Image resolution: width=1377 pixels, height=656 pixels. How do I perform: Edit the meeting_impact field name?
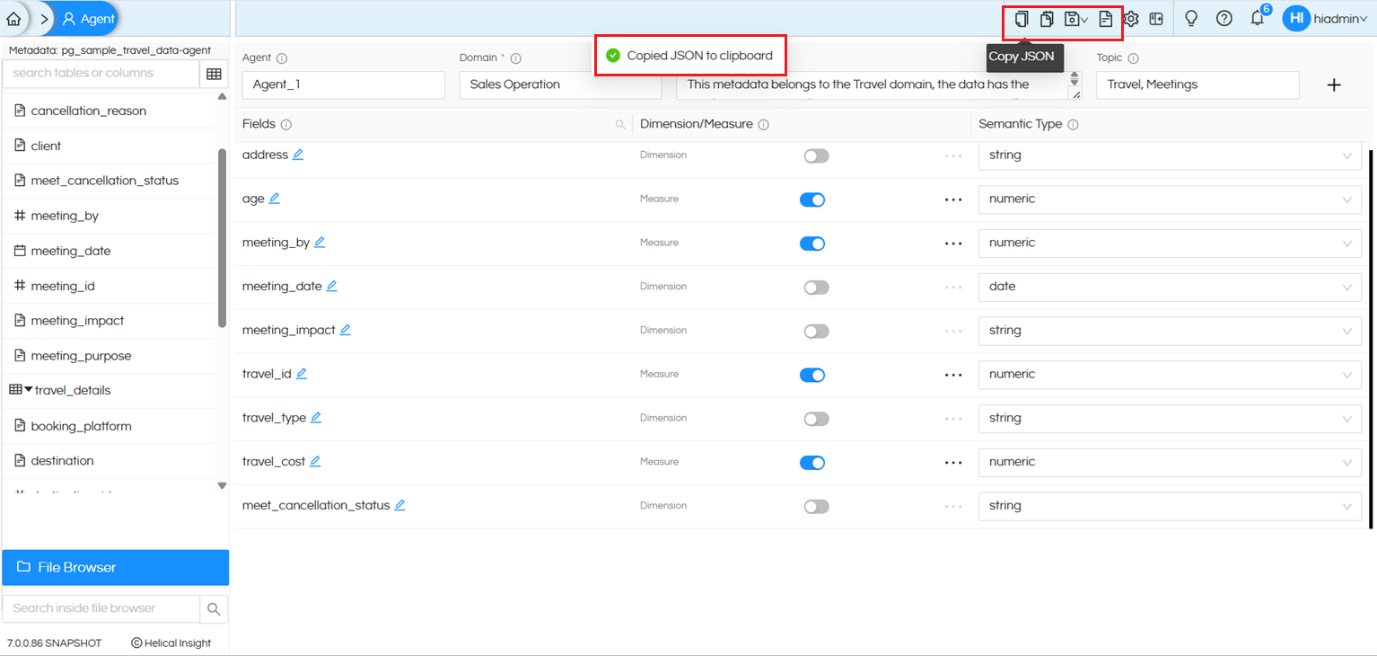[x=345, y=330]
